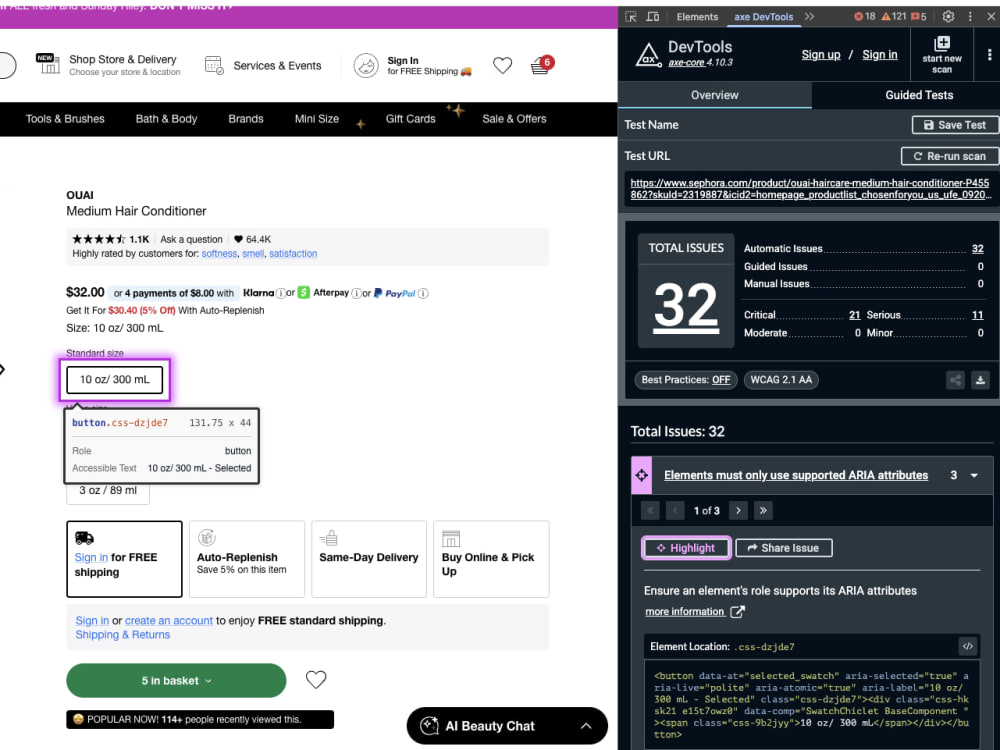Open axe DevTools vertical dots menu
Viewport: 1000px width, 750px height.
989,55
